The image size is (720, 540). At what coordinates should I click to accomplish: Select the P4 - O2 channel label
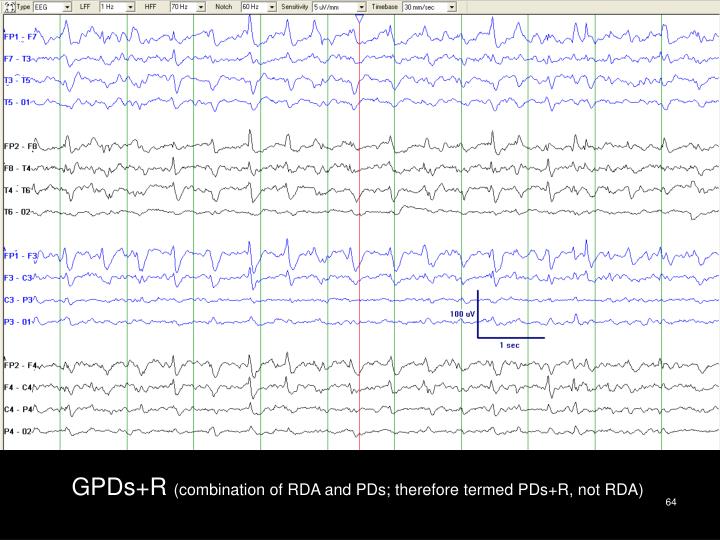click(17, 431)
